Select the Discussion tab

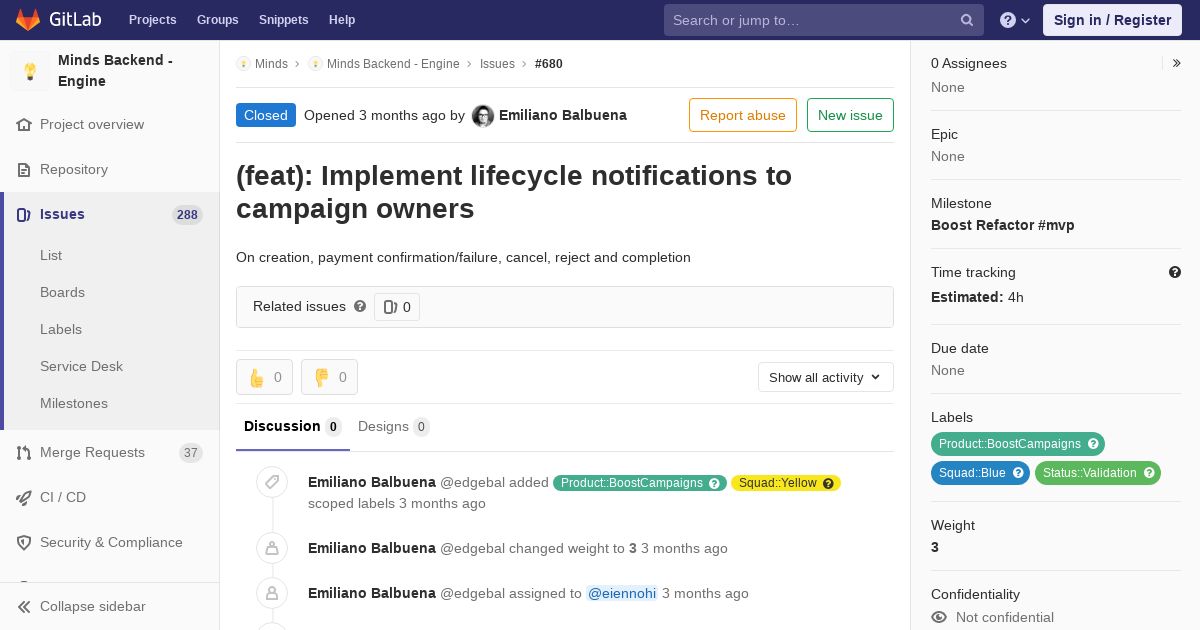click(x=293, y=427)
